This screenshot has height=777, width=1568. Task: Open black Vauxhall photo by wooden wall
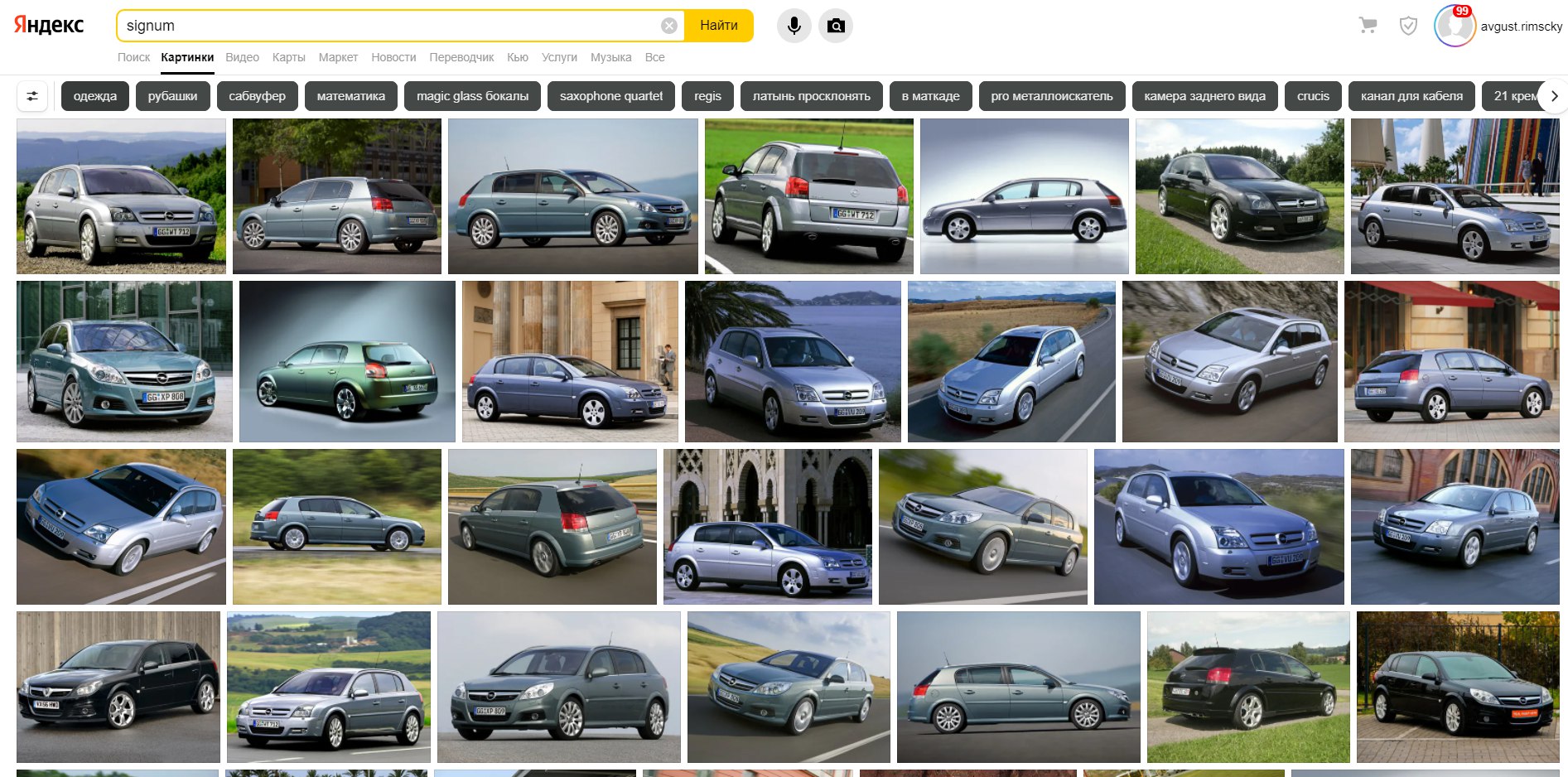pyautogui.click(x=118, y=687)
